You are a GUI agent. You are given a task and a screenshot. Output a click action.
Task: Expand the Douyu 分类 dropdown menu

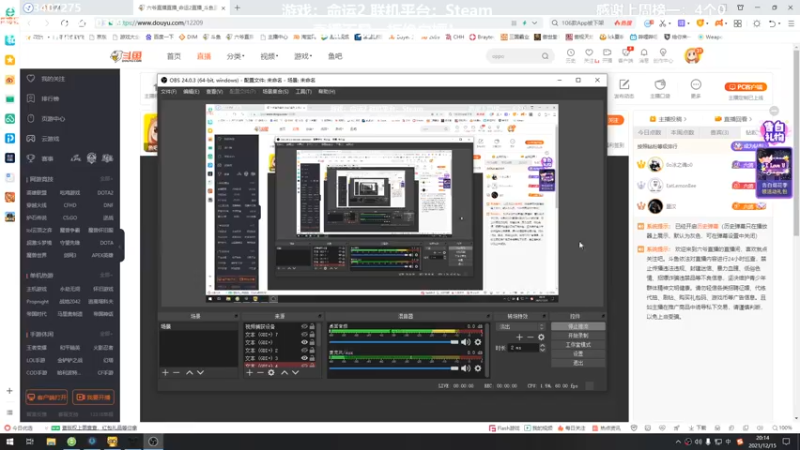(x=236, y=56)
